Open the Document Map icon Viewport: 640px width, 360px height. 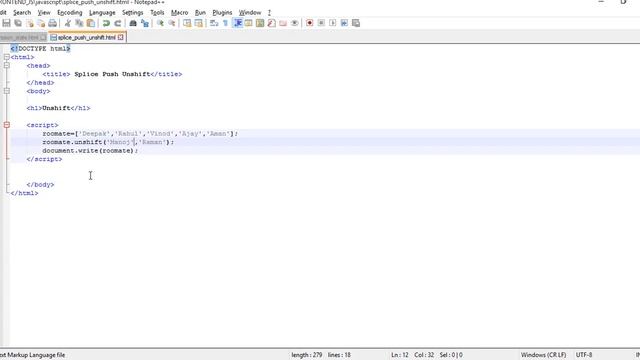[x=260, y=23]
